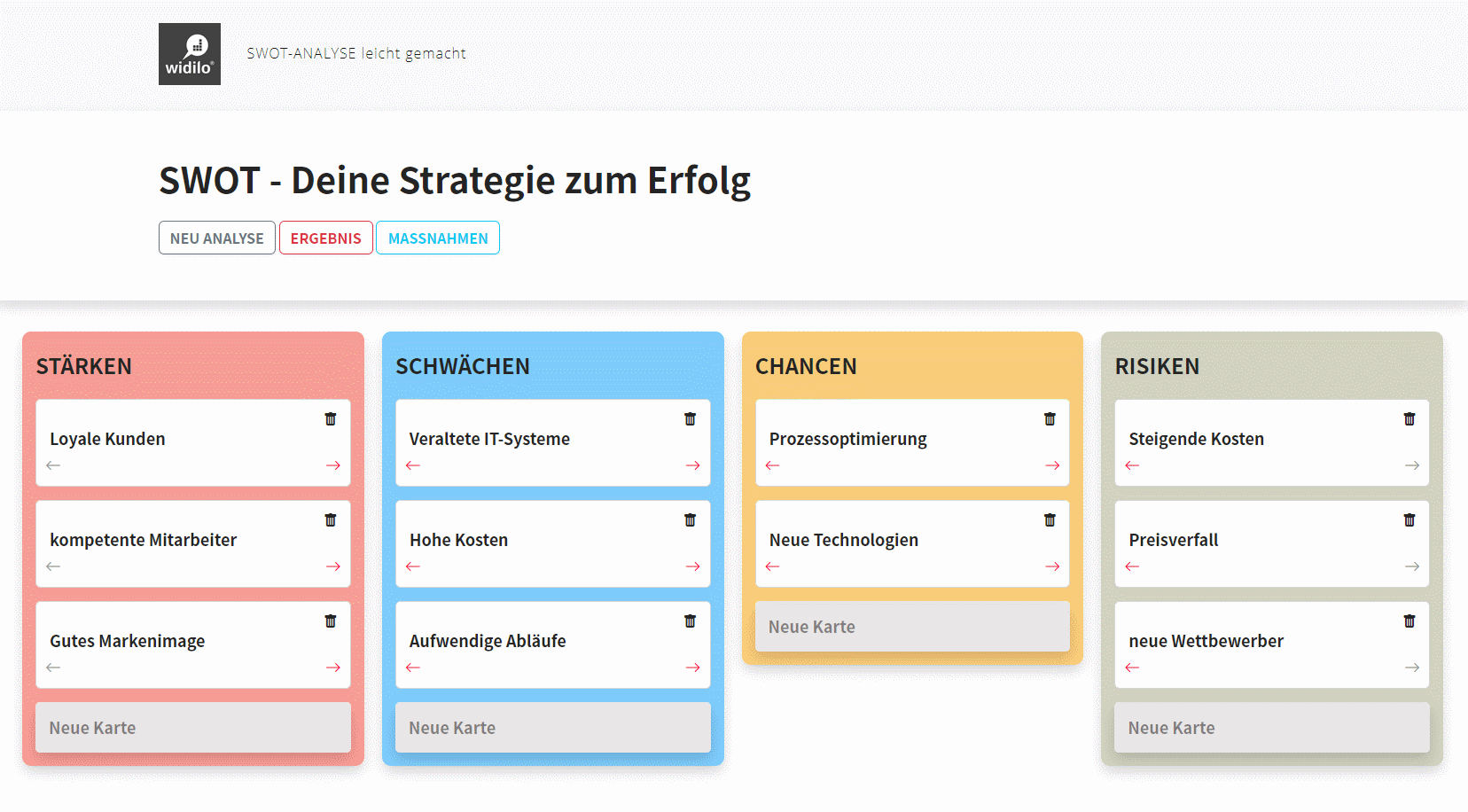Shift Neue Technologien card right
The width and height of the screenshot is (1468, 812).
click(1052, 566)
